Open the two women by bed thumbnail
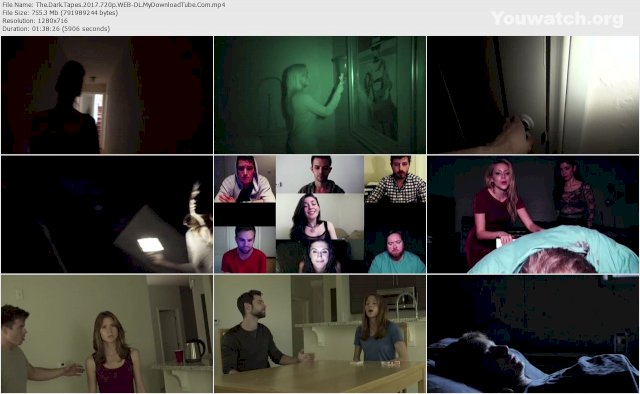640x394 pixels. [x=533, y=214]
